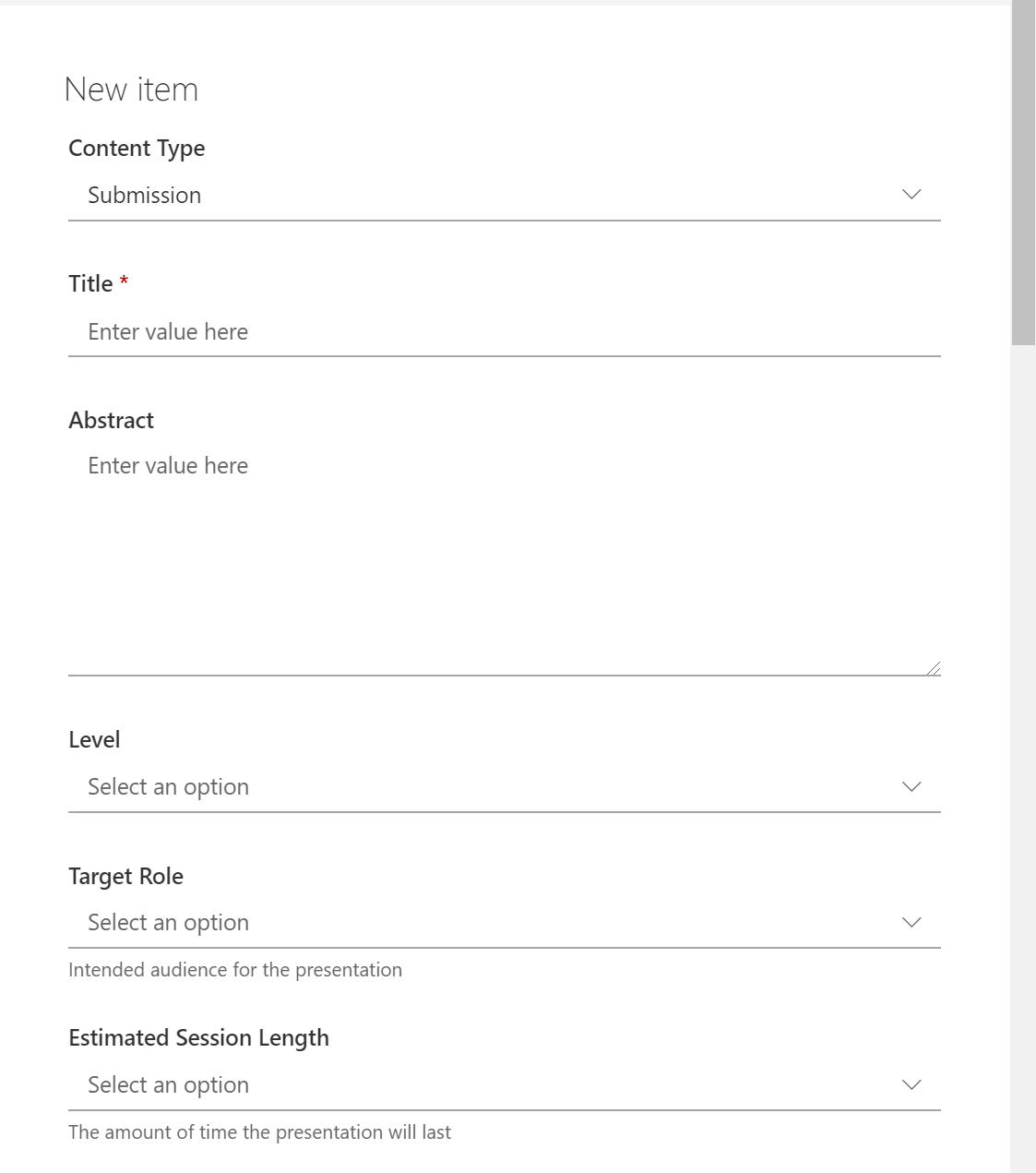Viewport: 1036px width, 1173px height.
Task: Click the vertical scrollbar thumb
Action: pyautogui.click(x=1023, y=173)
